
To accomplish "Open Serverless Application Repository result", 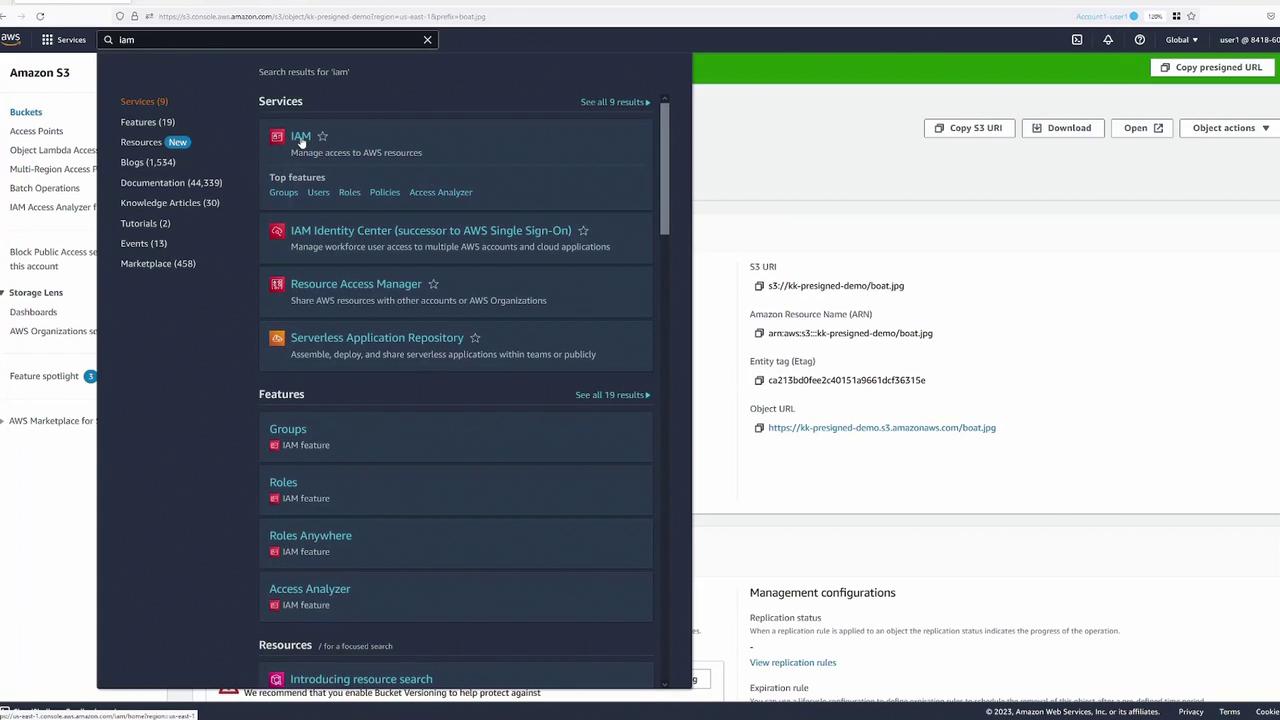I will point(377,338).
